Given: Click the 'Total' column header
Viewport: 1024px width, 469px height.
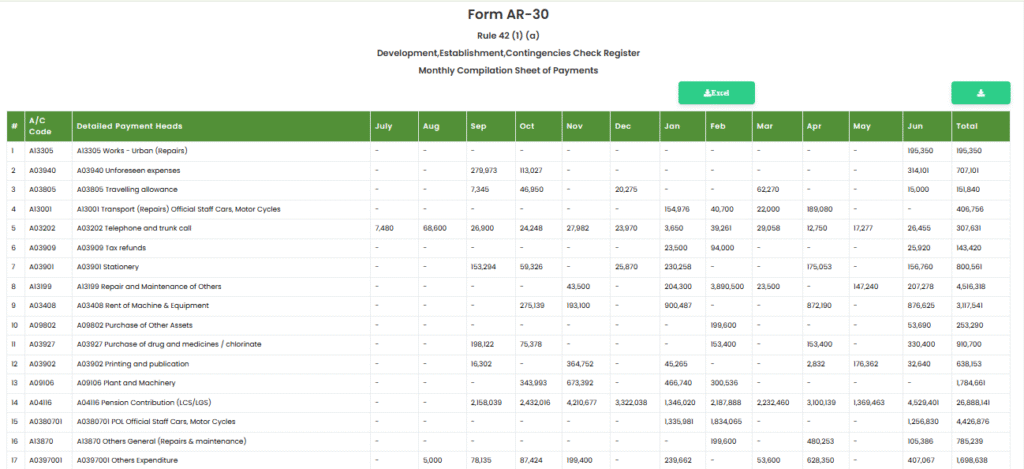Looking at the screenshot, I should [x=966, y=126].
